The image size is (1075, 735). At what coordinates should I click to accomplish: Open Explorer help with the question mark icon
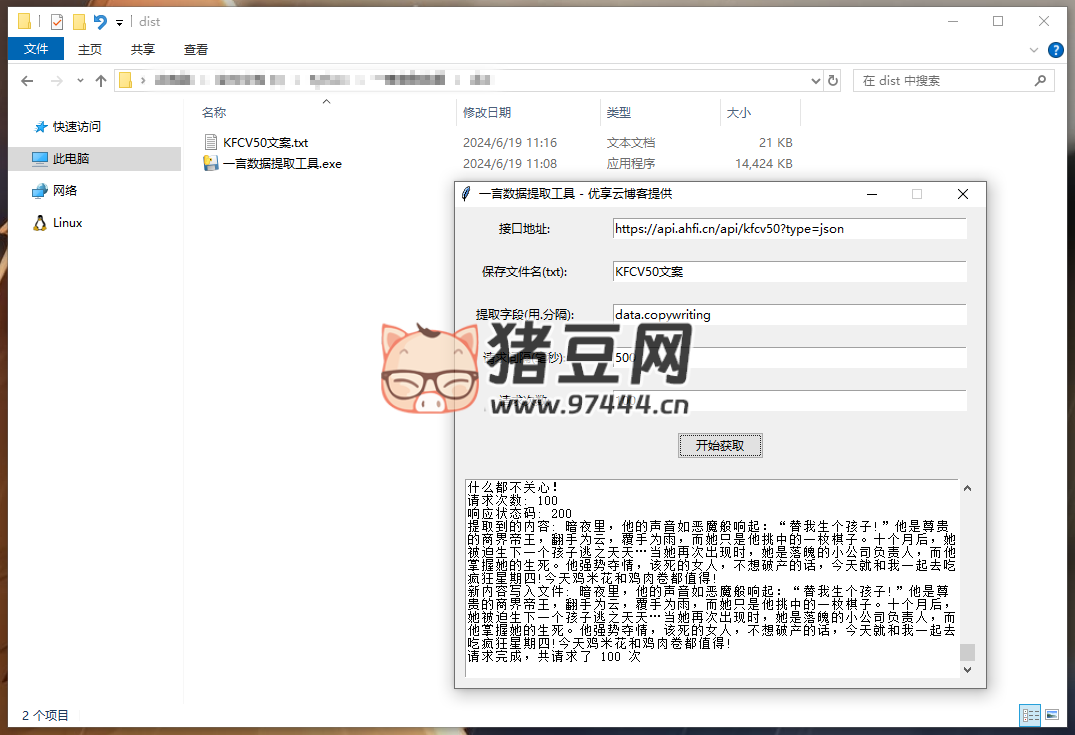pyautogui.click(x=1055, y=49)
